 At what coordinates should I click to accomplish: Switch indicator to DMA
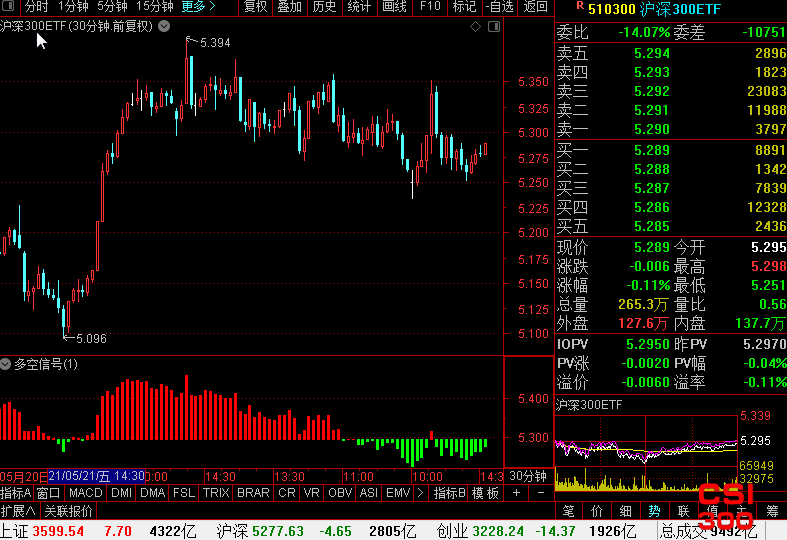pyautogui.click(x=153, y=493)
